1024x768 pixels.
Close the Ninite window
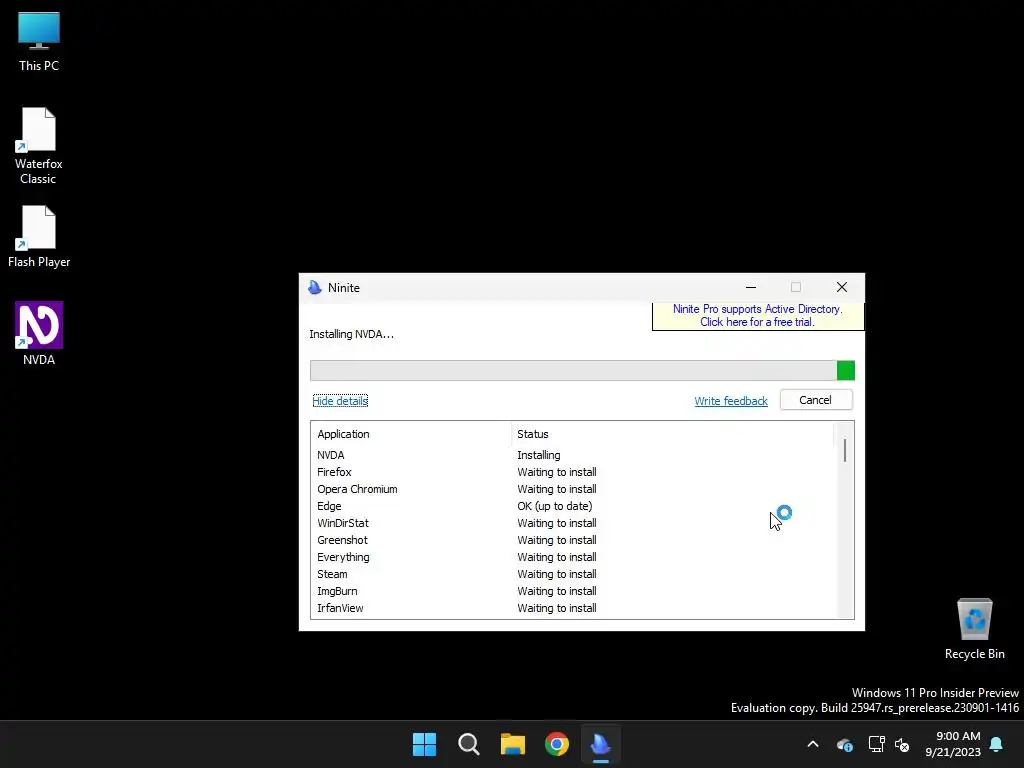click(x=842, y=287)
